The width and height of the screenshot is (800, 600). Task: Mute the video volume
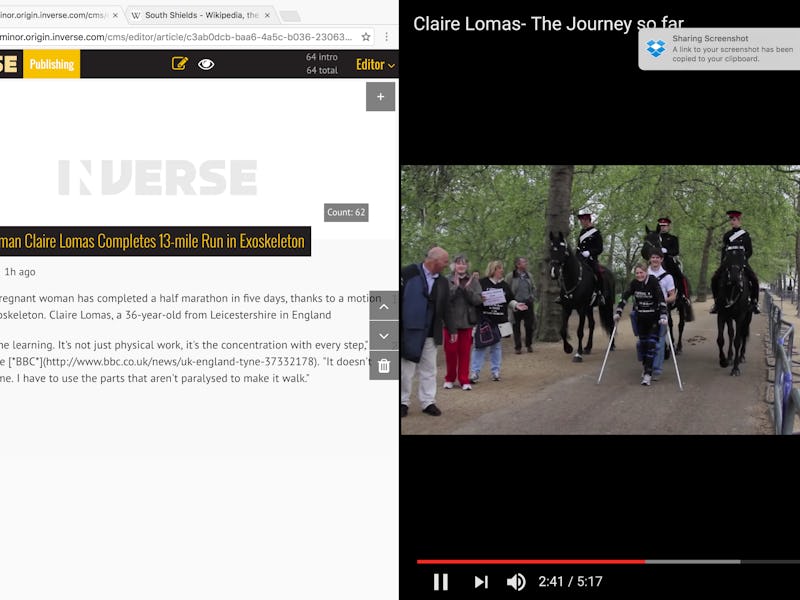[516, 582]
